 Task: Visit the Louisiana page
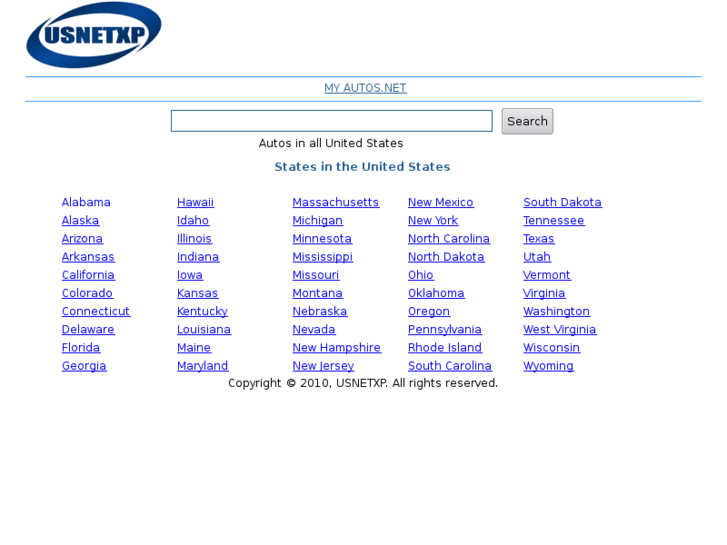point(204,329)
